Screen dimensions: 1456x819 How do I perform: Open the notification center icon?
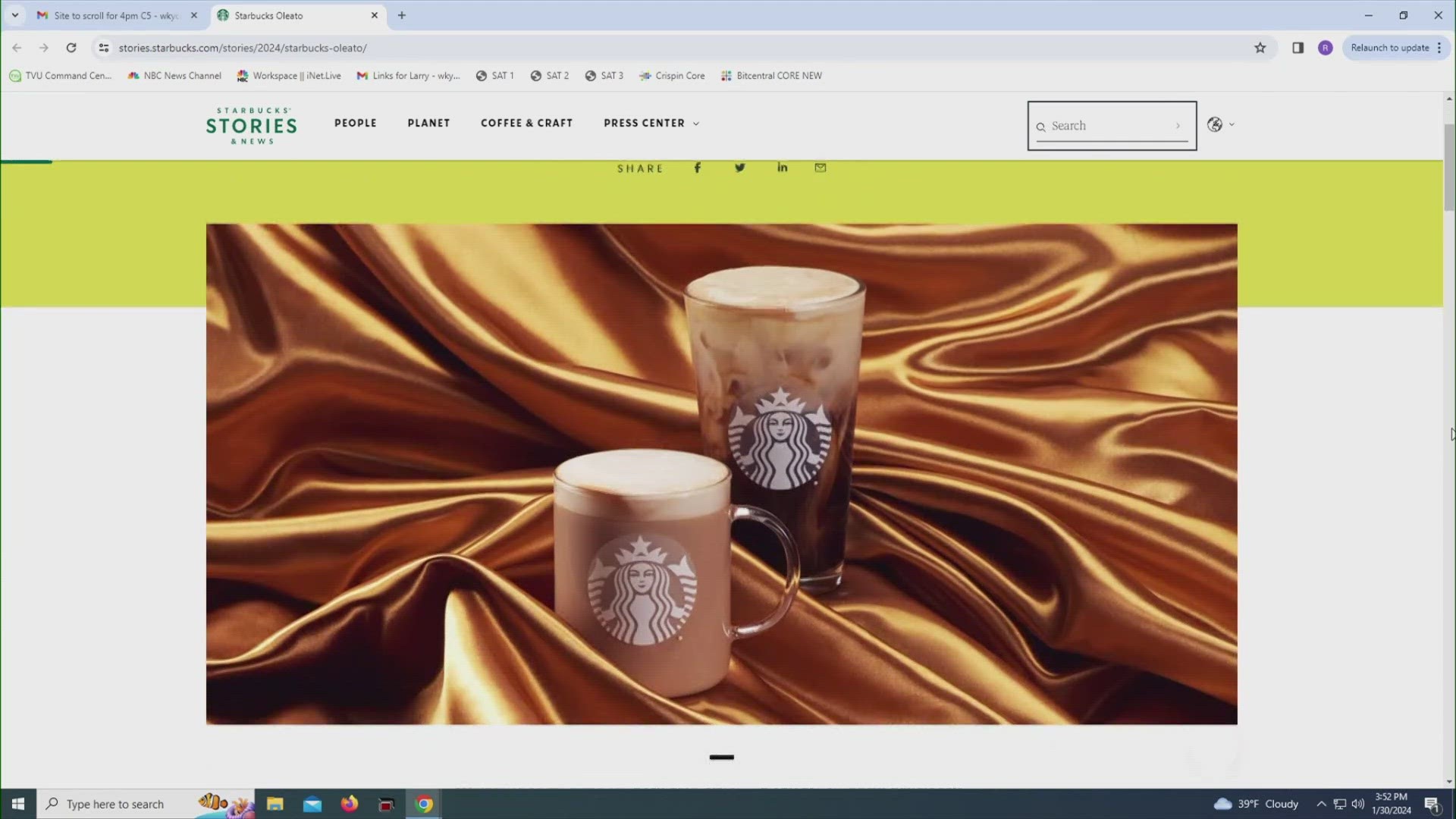coord(1432,804)
